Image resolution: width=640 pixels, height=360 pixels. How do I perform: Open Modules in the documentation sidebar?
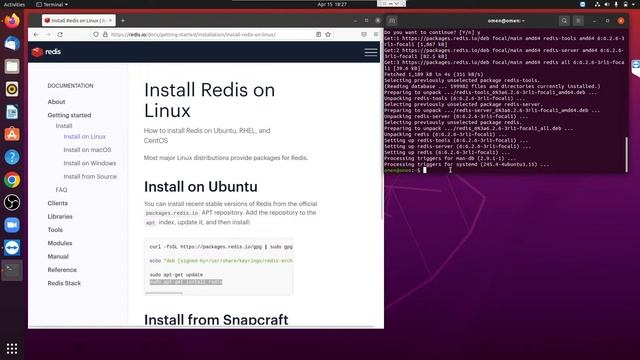point(60,243)
